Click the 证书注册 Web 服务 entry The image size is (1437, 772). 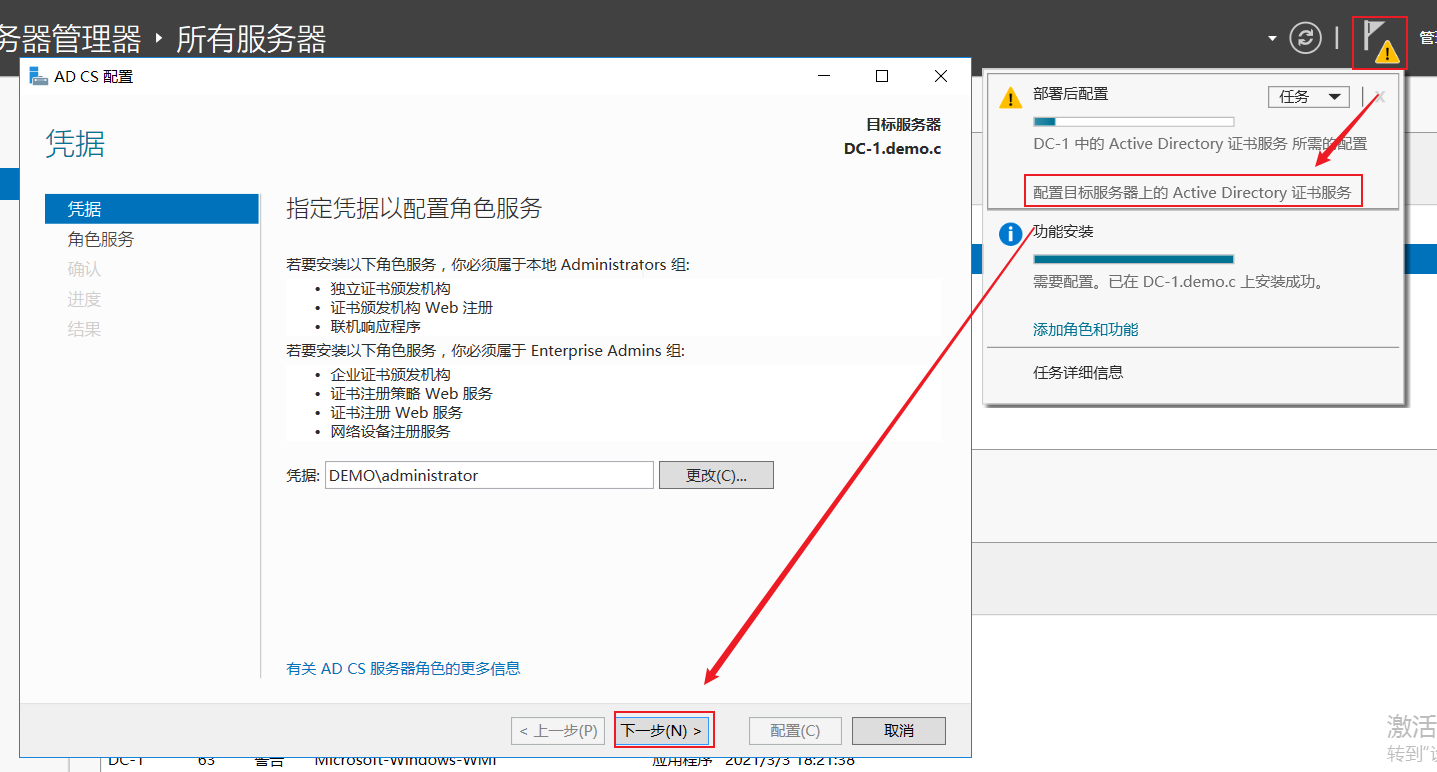[396, 413]
